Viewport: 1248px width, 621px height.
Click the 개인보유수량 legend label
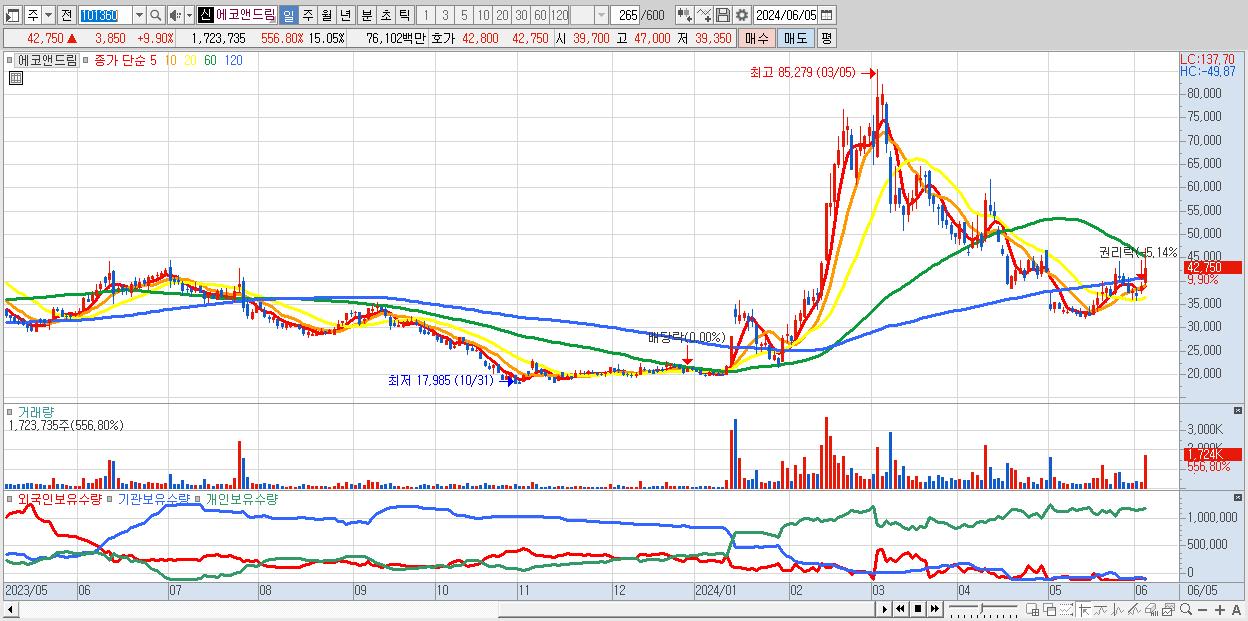241,498
